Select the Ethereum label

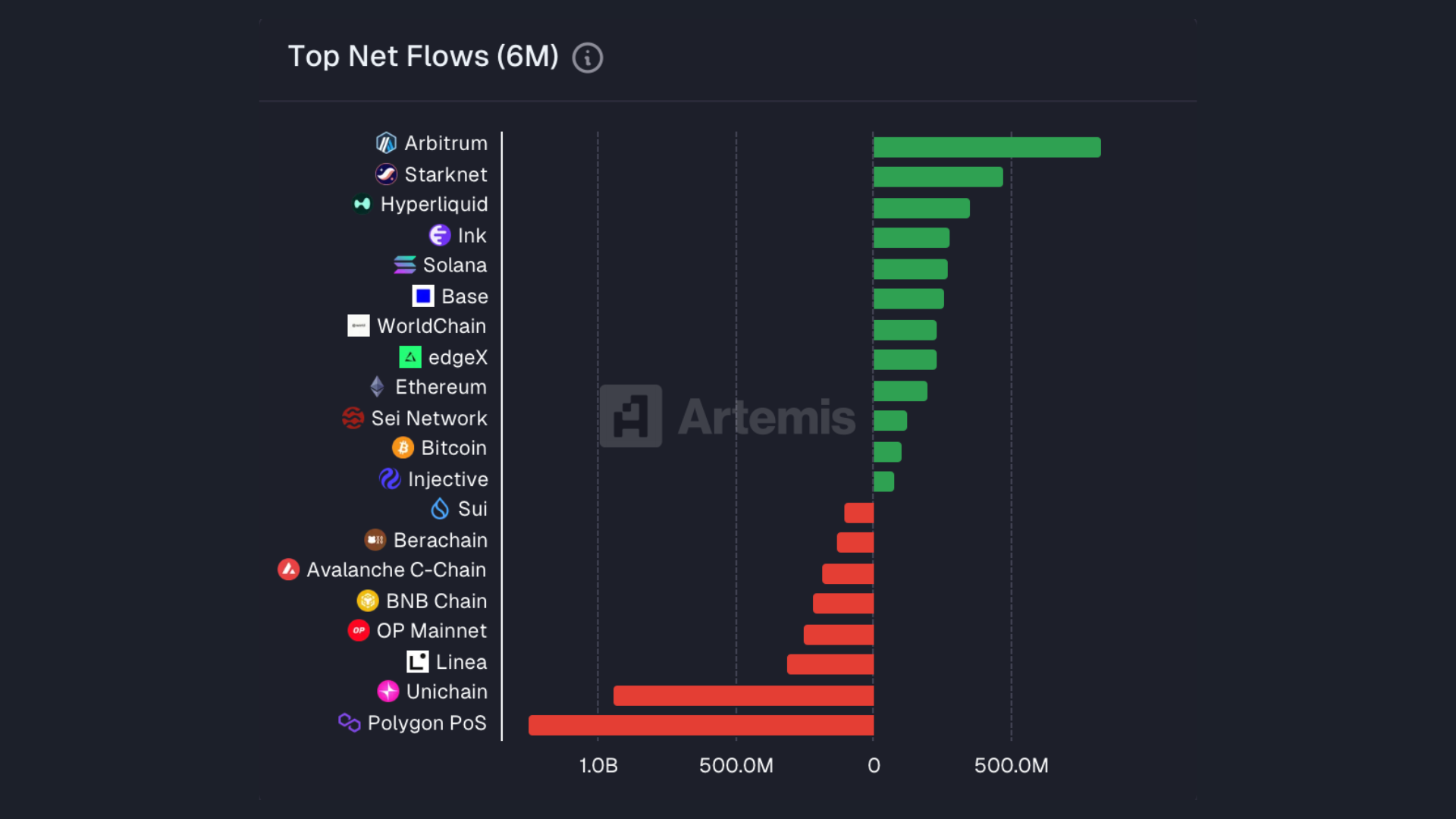pos(441,387)
